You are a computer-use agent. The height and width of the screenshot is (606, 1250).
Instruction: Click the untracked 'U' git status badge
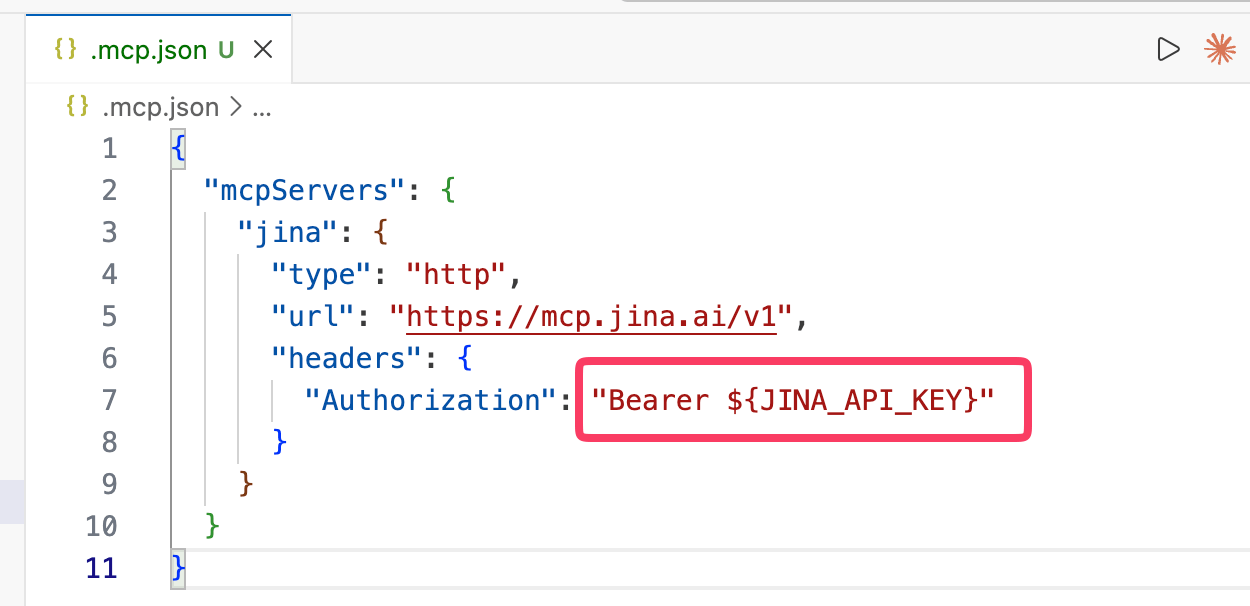point(226,50)
